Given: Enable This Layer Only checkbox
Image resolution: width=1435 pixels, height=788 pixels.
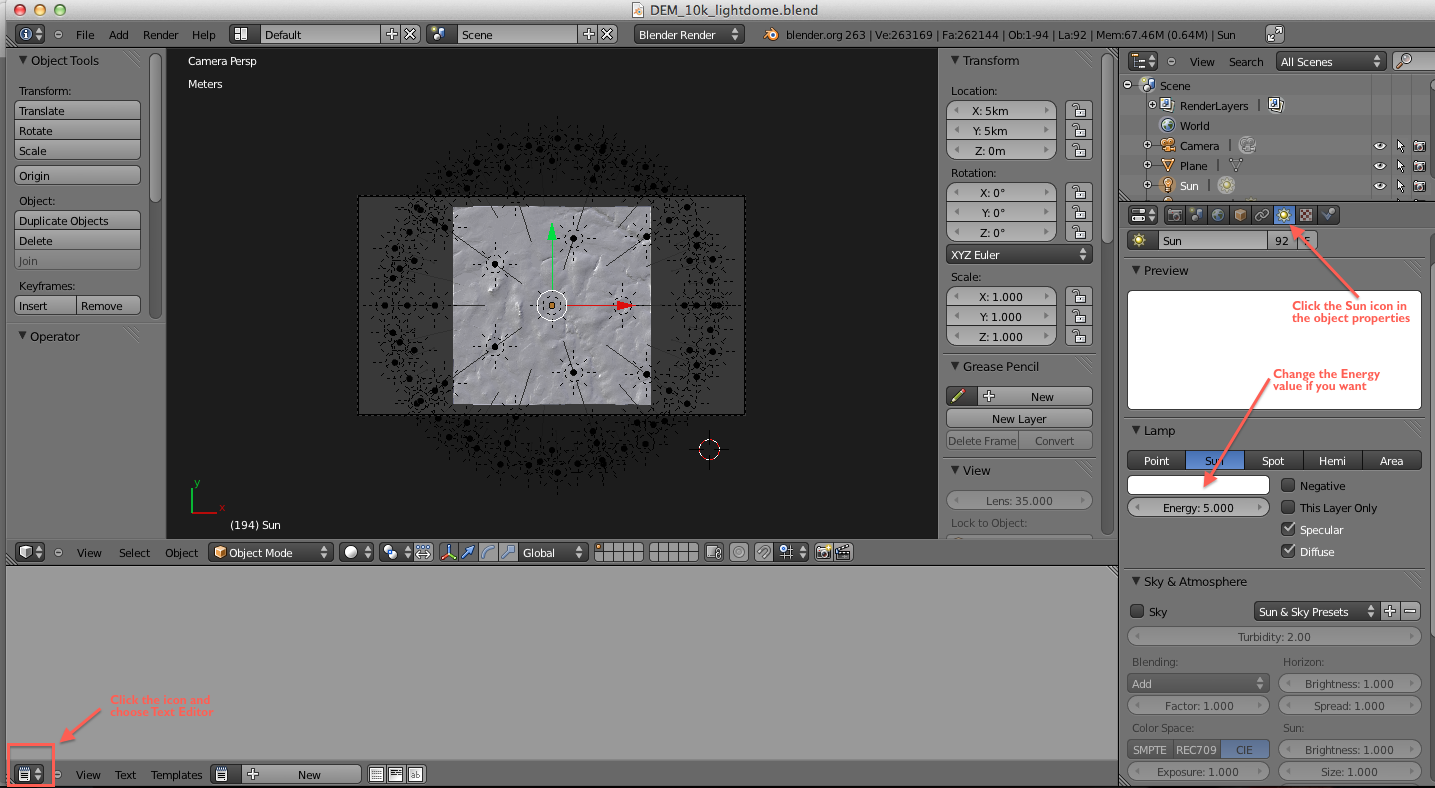Looking at the screenshot, I should (1289, 507).
